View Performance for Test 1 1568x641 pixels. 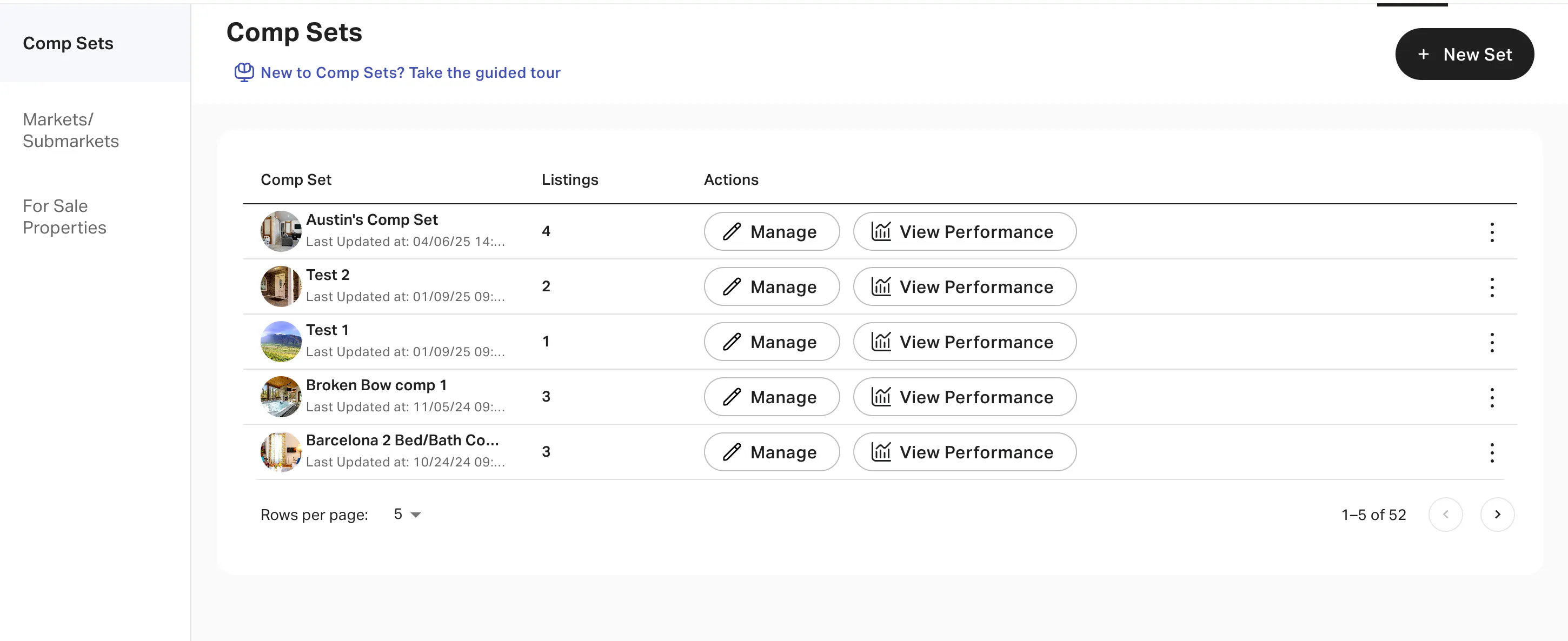pyautogui.click(x=964, y=342)
